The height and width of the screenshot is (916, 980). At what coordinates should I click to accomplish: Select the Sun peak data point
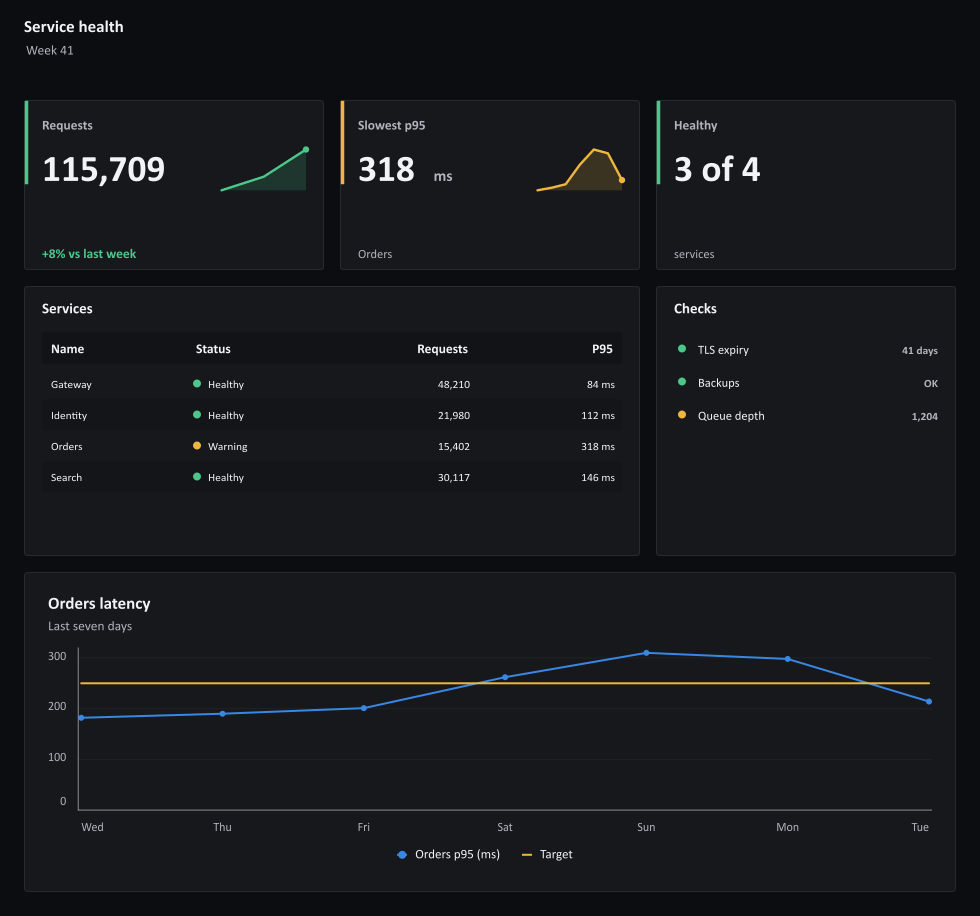[x=646, y=653]
